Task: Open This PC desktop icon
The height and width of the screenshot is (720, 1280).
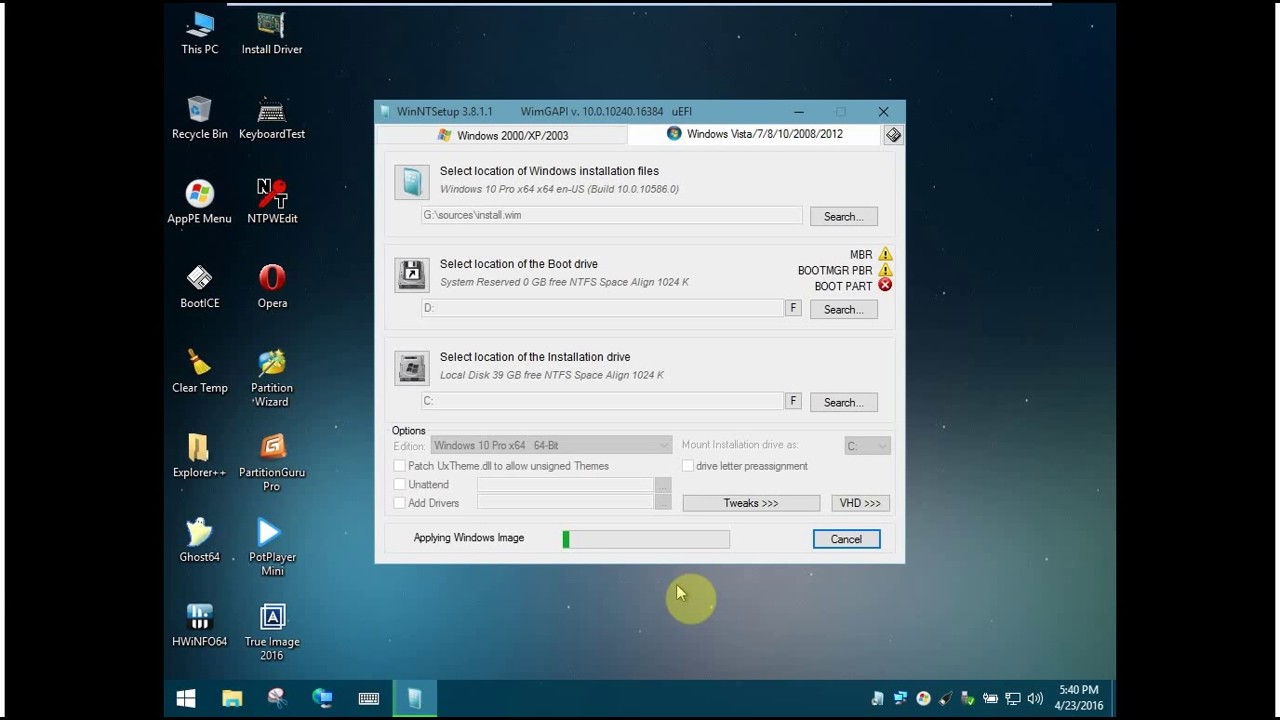Action: click(x=199, y=33)
